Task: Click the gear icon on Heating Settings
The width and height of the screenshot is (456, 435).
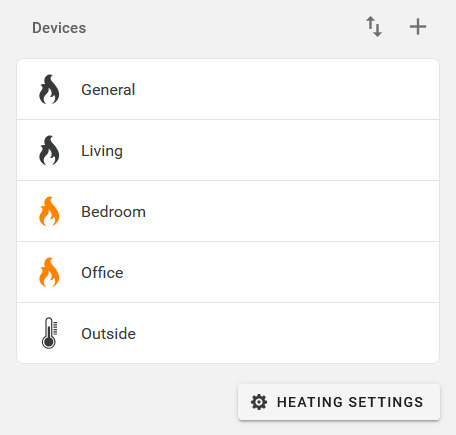Action: click(259, 402)
